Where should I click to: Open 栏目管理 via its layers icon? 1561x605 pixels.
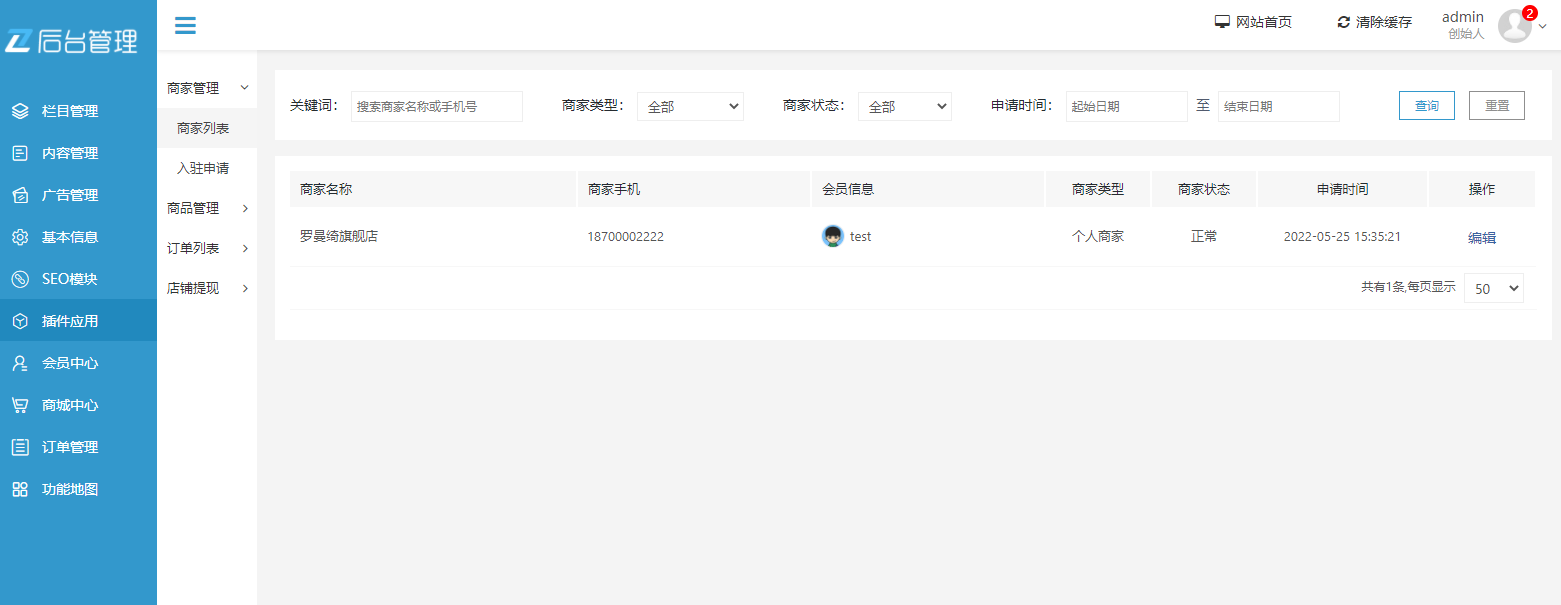pos(20,111)
